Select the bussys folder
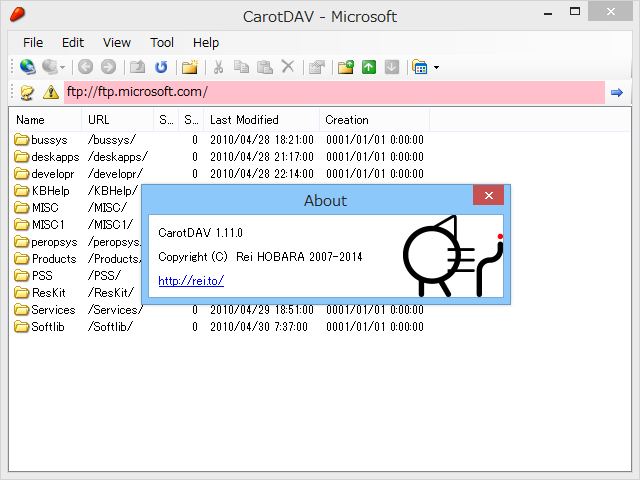Image resolution: width=640 pixels, height=480 pixels. point(41,140)
